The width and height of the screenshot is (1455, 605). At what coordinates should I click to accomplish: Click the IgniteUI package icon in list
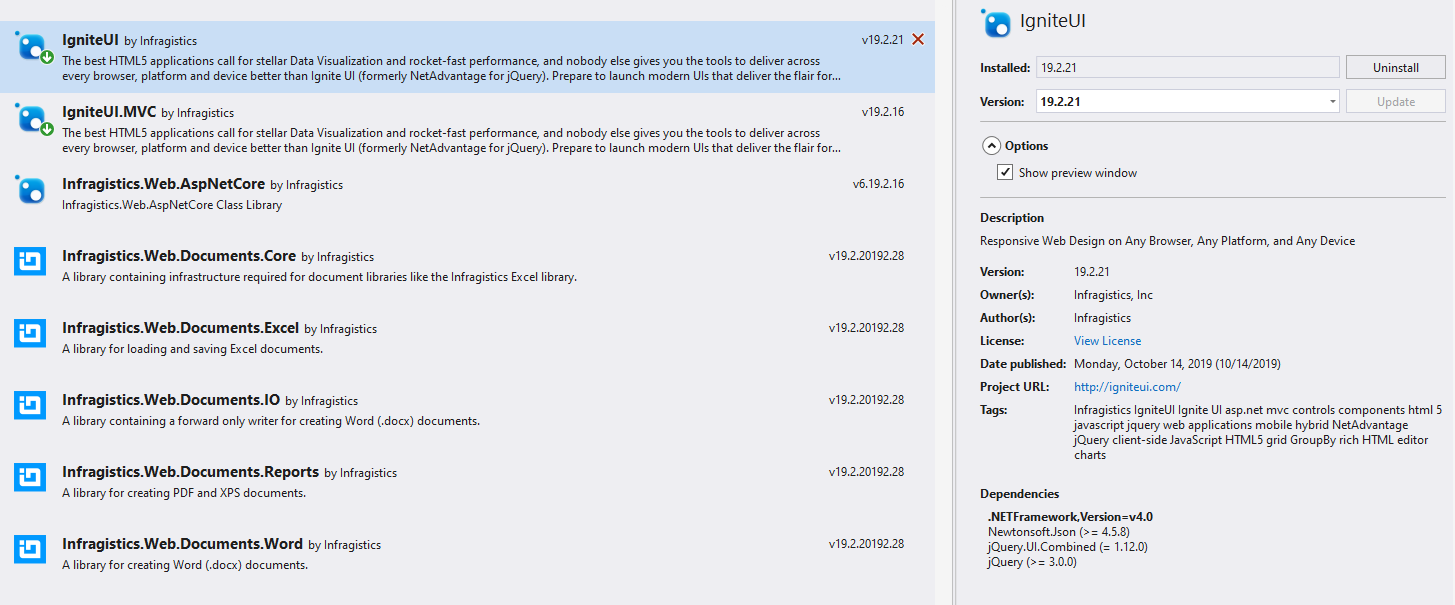point(31,46)
